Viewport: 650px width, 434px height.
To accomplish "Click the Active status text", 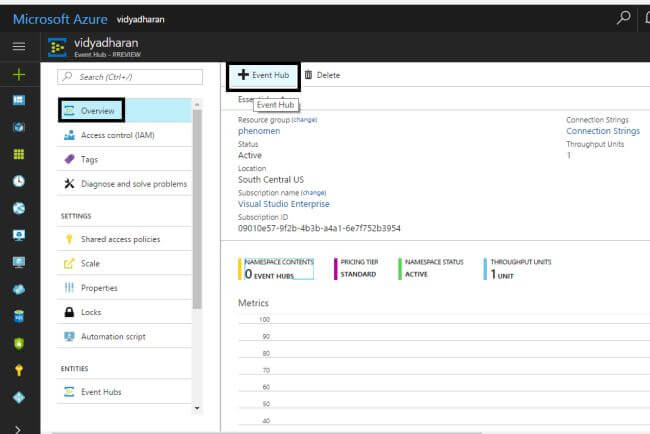I will [250, 155].
